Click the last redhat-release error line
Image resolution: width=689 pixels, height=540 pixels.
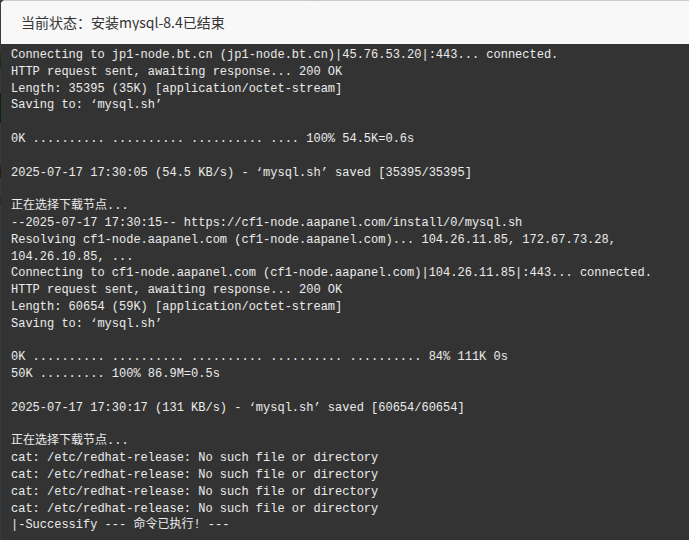(x=195, y=508)
